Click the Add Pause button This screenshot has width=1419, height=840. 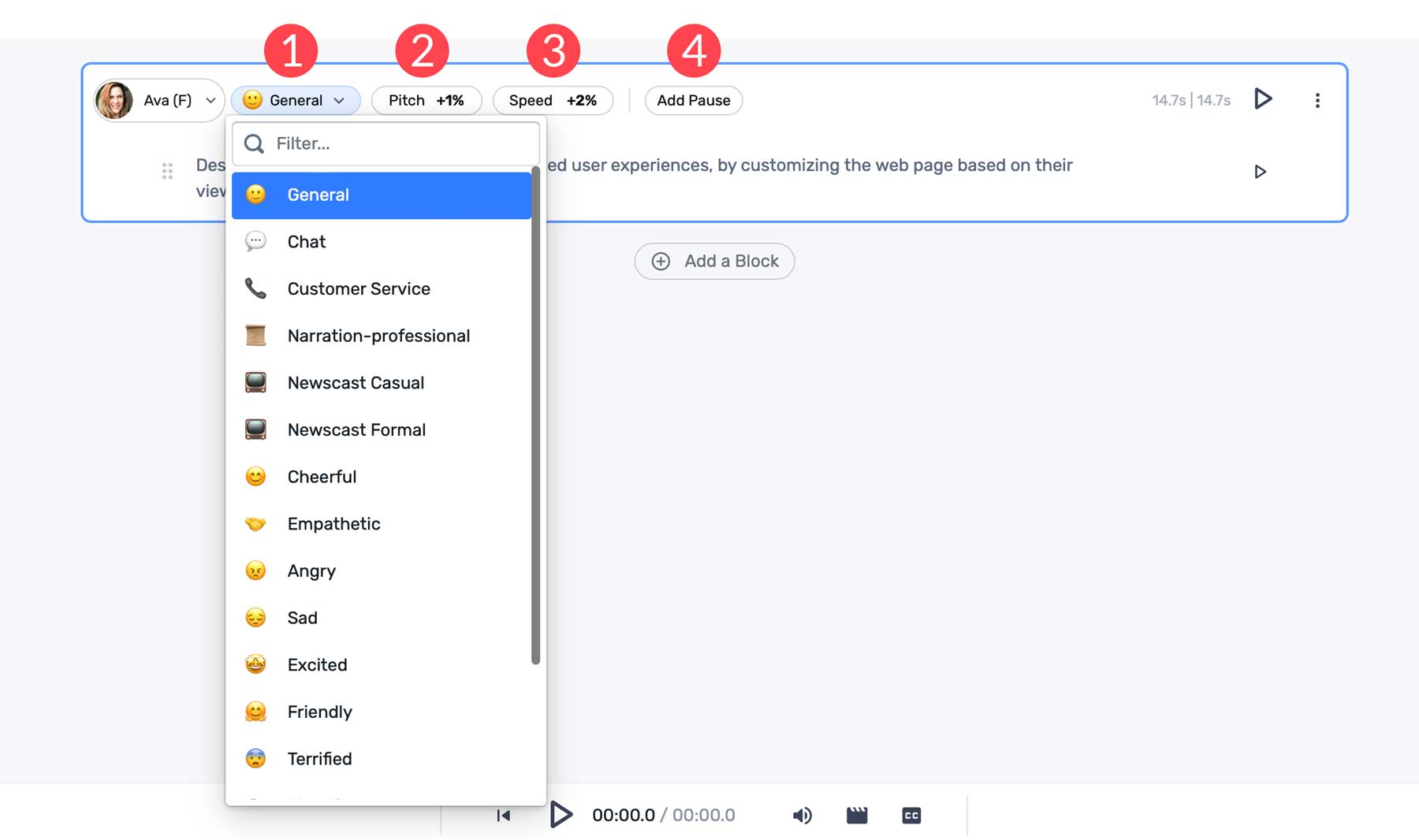693,100
